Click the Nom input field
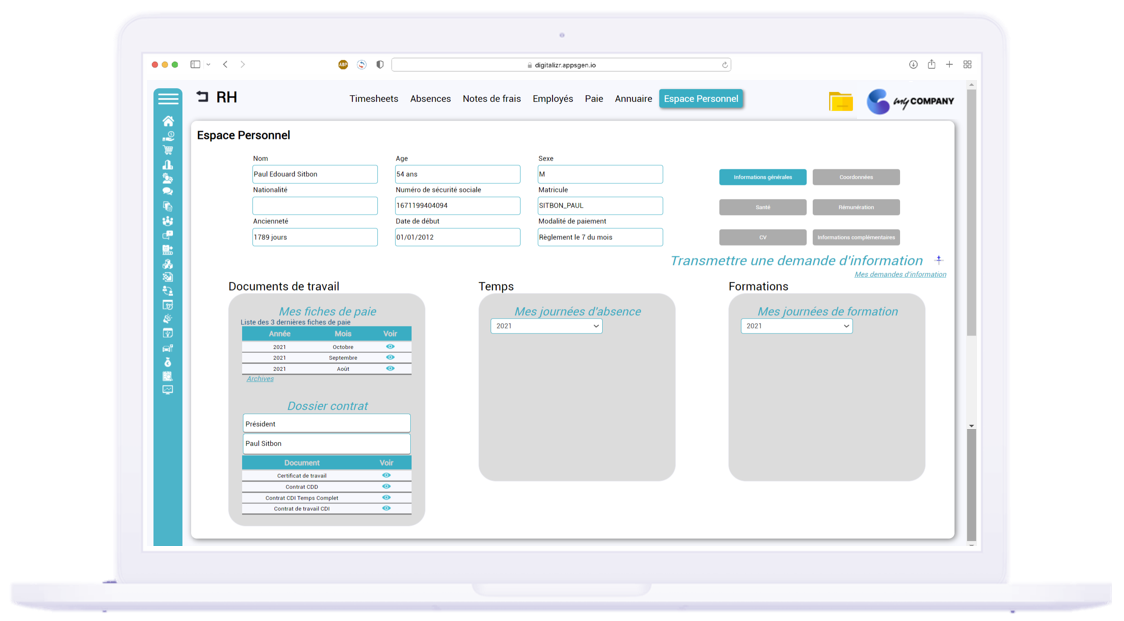This screenshot has width=1124, height=621. (x=315, y=174)
